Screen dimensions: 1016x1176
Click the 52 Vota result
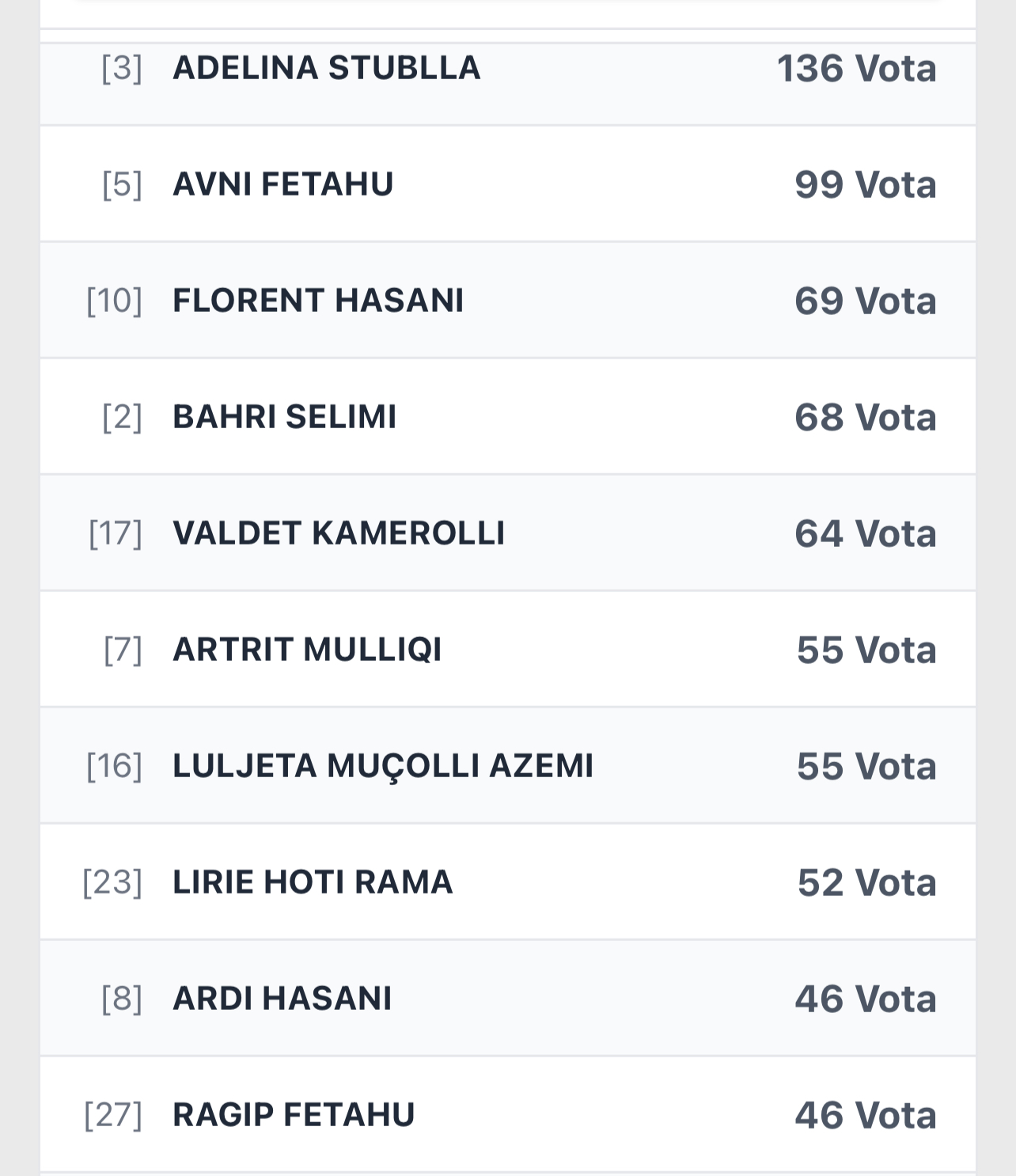click(866, 883)
